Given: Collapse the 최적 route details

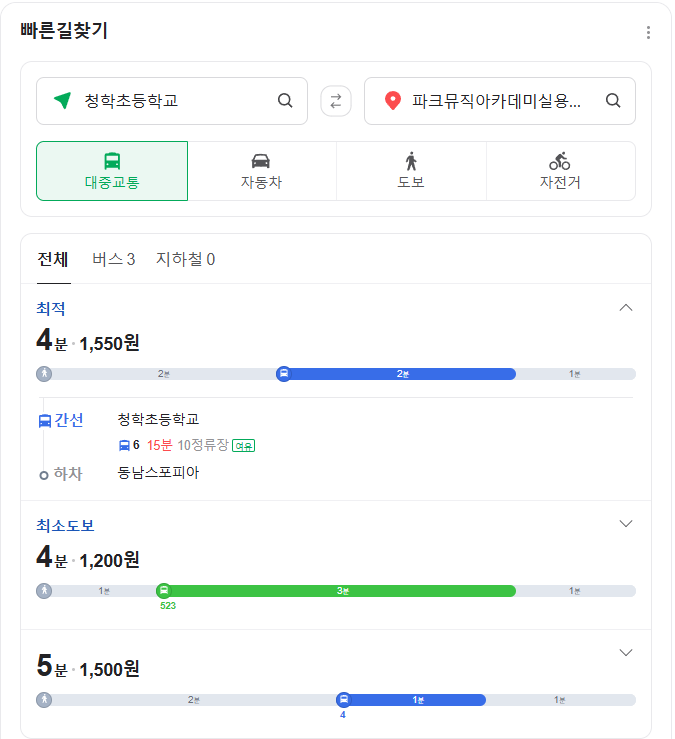Looking at the screenshot, I should (x=626, y=308).
